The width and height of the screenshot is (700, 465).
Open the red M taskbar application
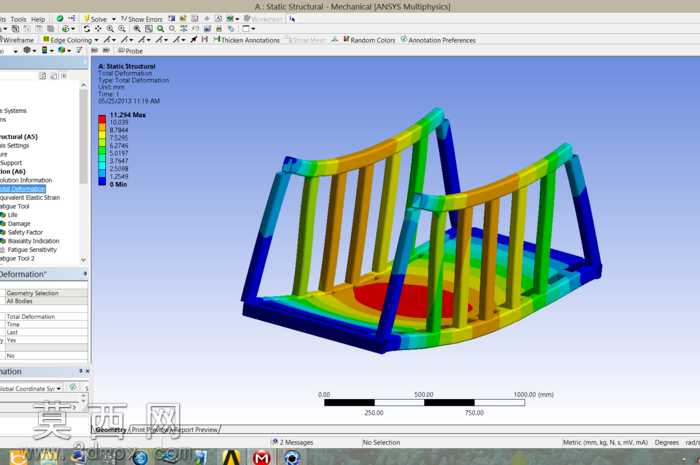(x=261, y=457)
